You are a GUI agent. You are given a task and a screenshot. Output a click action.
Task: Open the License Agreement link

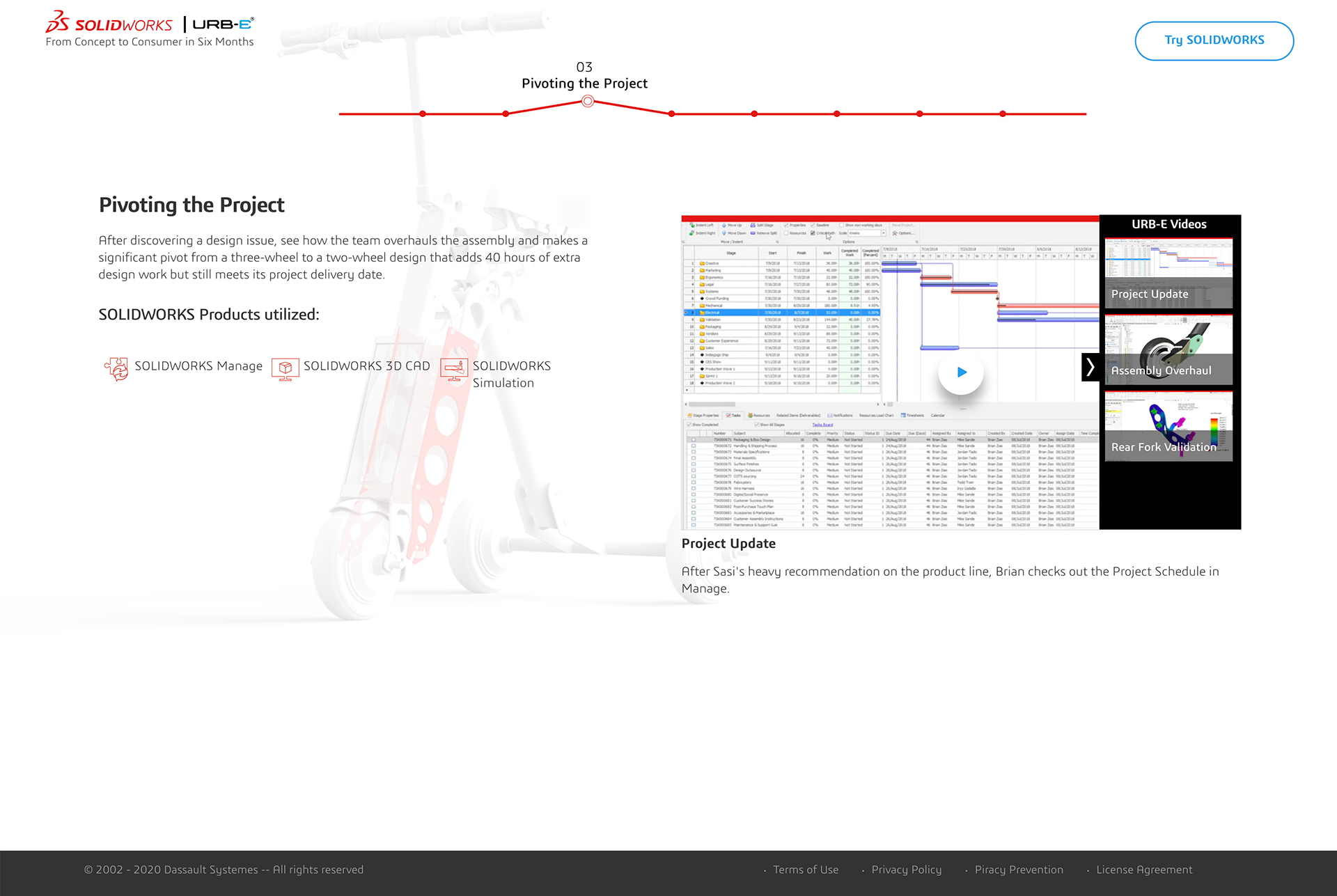click(1144, 870)
